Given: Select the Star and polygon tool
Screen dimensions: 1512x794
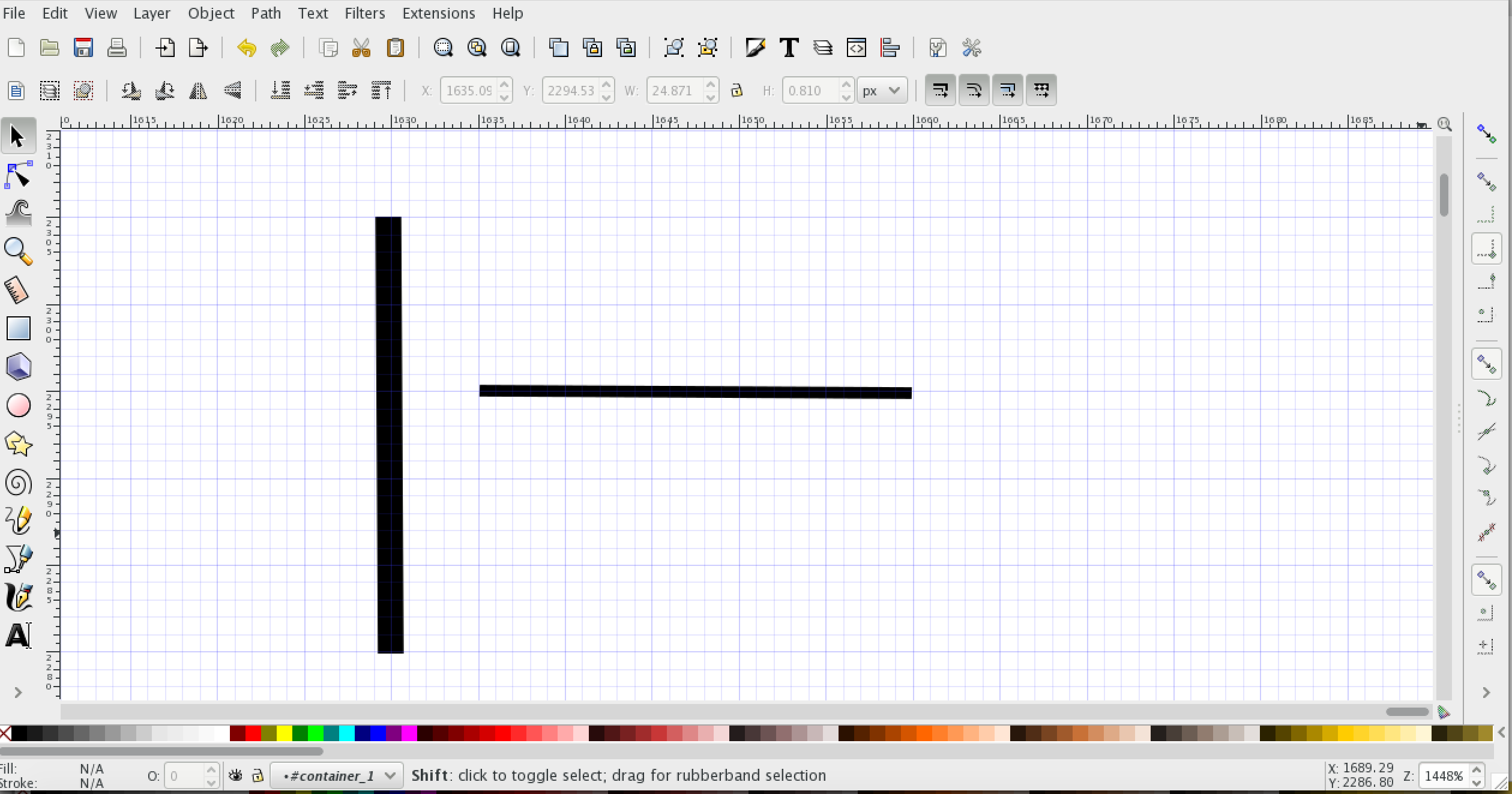Looking at the screenshot, I should (18, 444).
